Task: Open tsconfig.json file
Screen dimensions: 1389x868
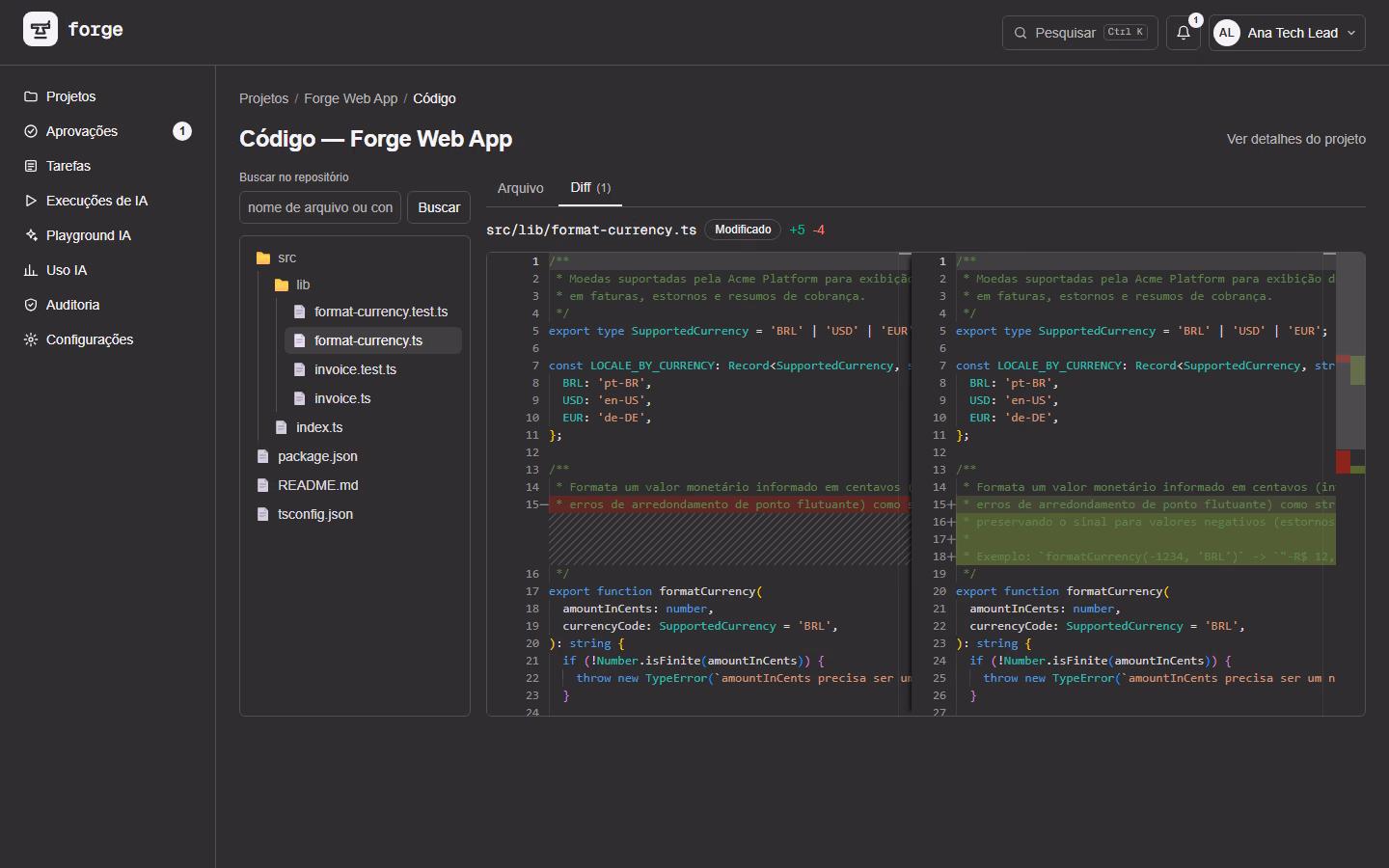Action: [x=355, y=514]
